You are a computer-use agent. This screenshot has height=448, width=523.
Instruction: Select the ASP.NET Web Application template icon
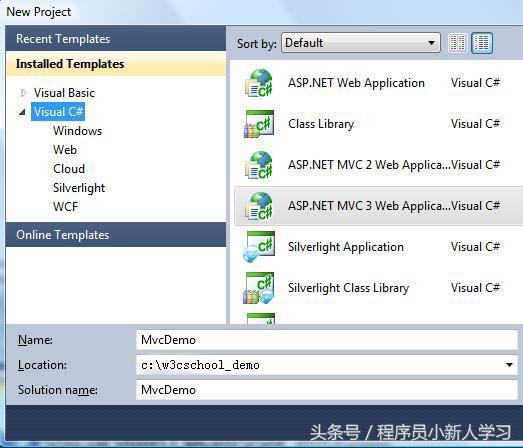tap(259, 83)
